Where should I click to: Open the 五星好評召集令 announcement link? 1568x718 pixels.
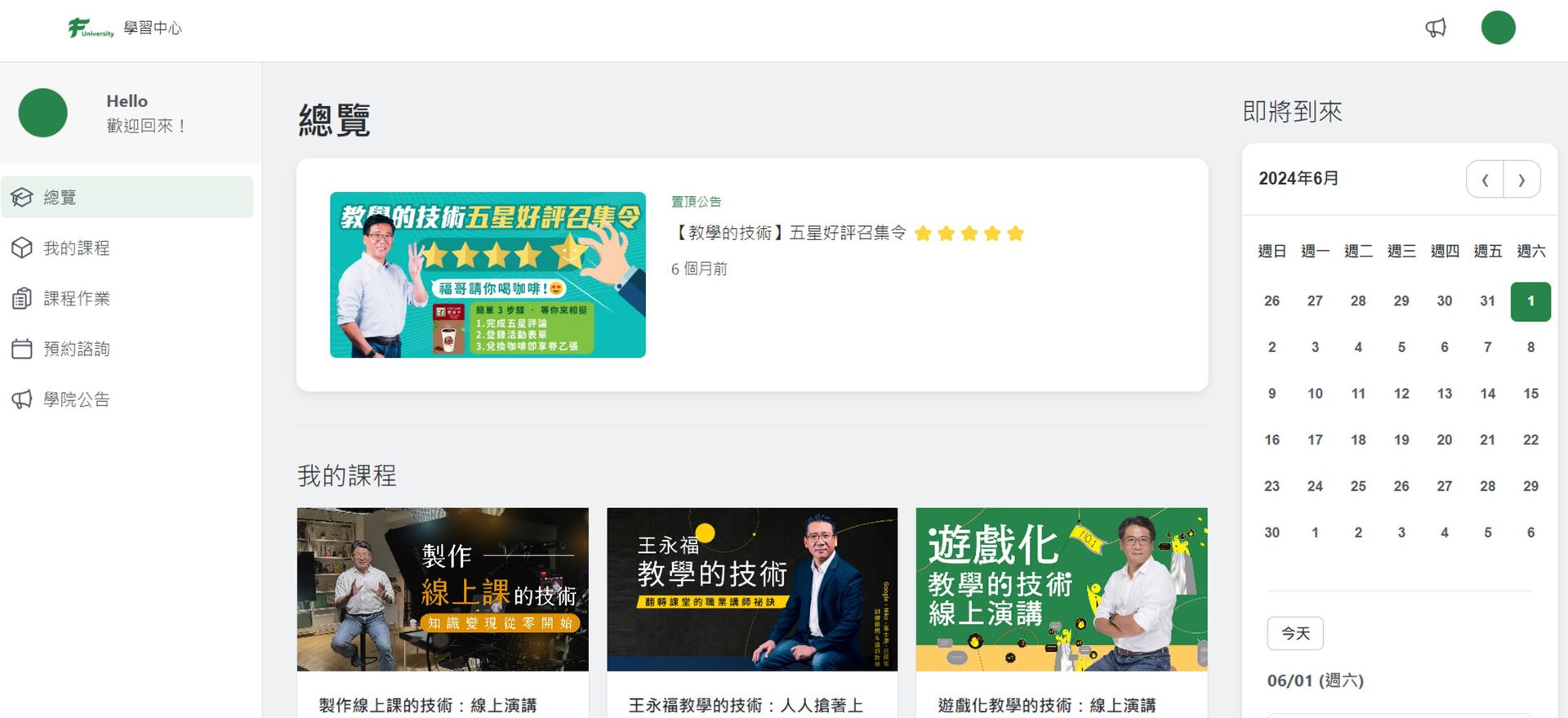click(x=789, y=234)
